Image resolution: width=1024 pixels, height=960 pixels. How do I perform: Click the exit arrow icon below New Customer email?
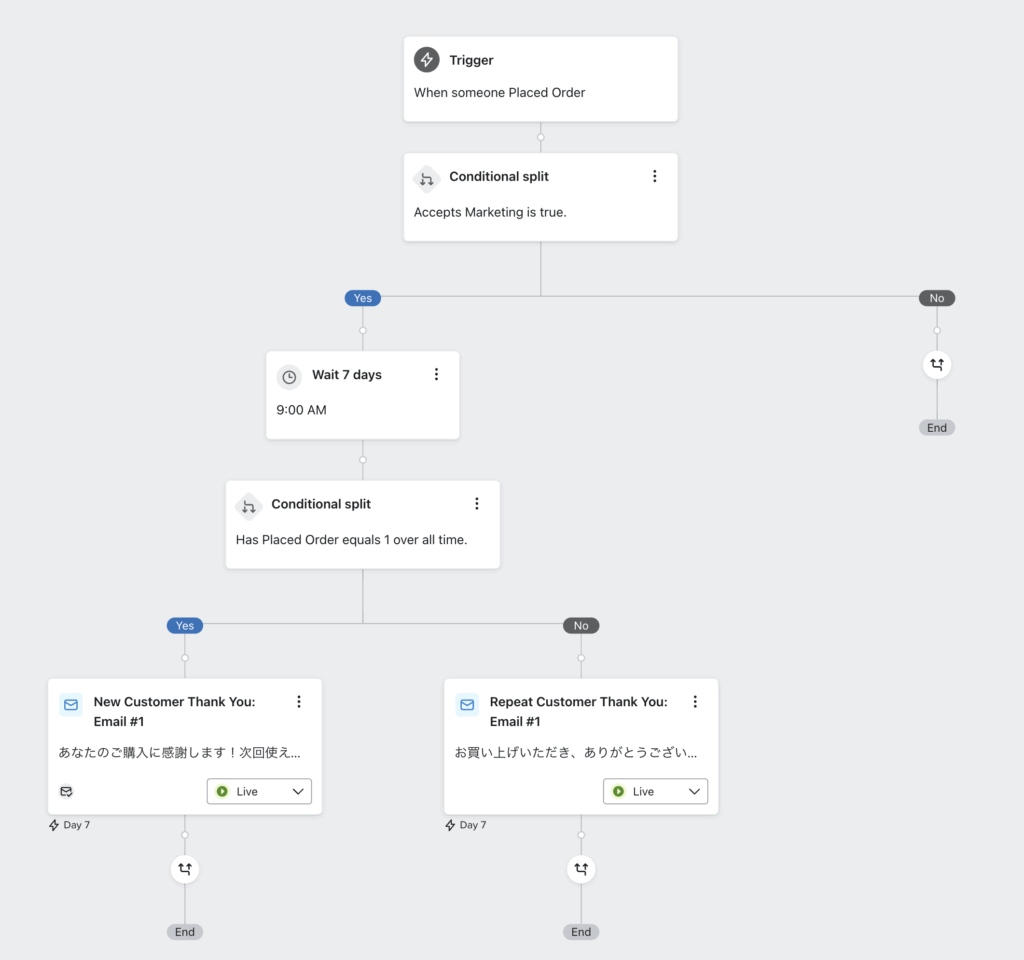[185, 869]
